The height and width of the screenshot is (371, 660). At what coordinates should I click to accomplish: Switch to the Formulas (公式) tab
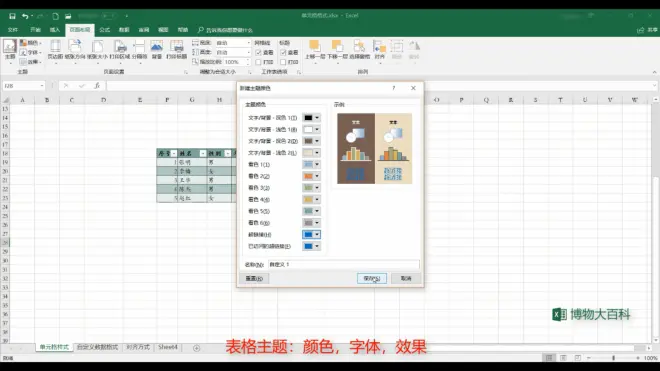tap(104, 30)
